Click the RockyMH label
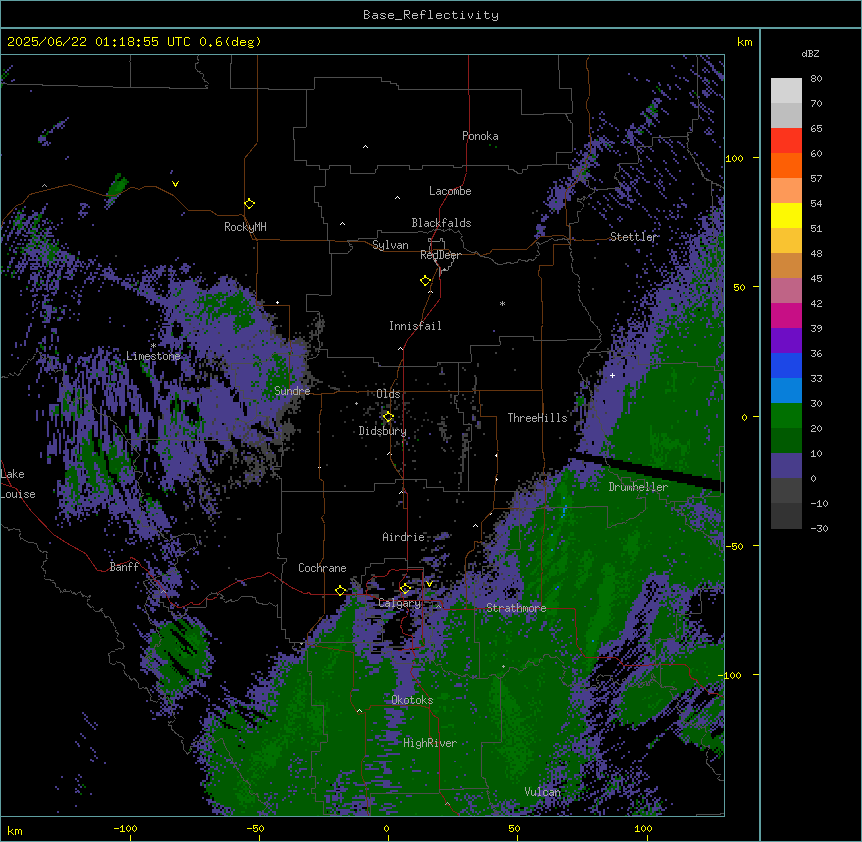The image size is (862, 842). click(245, 227)
